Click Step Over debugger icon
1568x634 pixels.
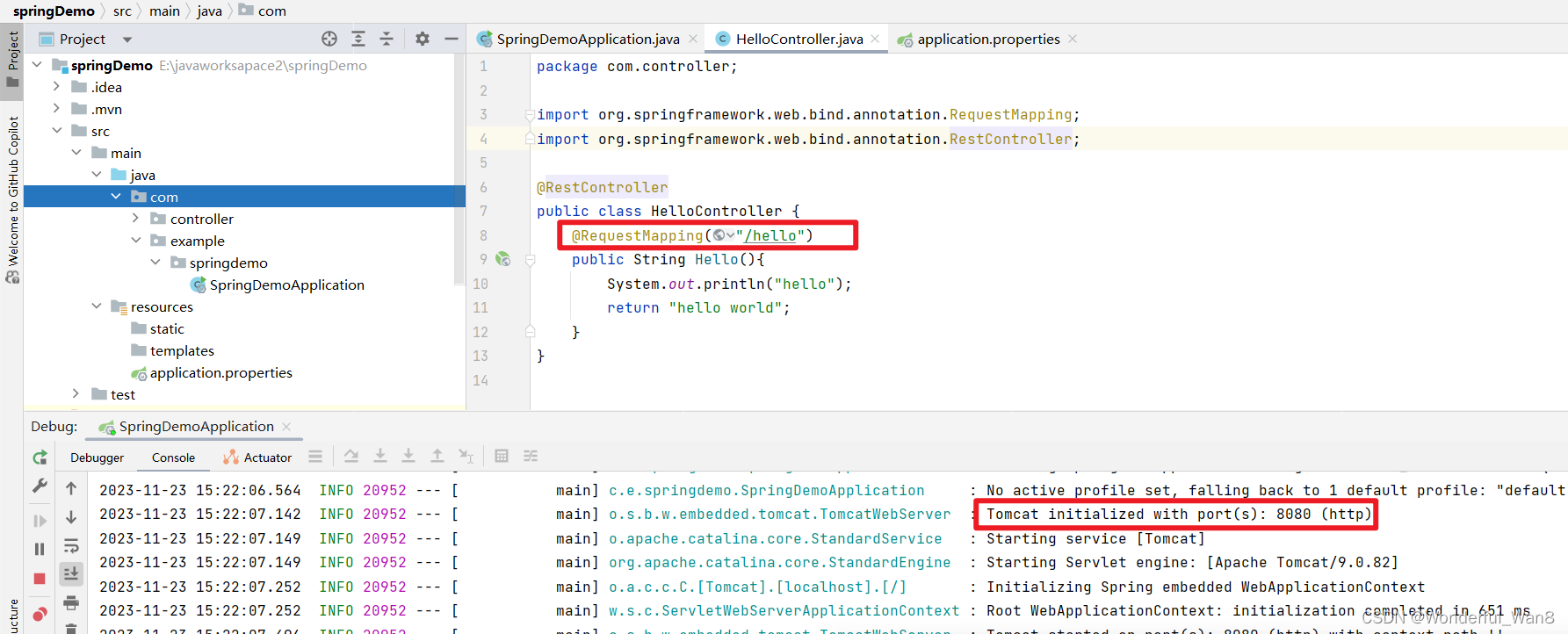pos(351,456)
